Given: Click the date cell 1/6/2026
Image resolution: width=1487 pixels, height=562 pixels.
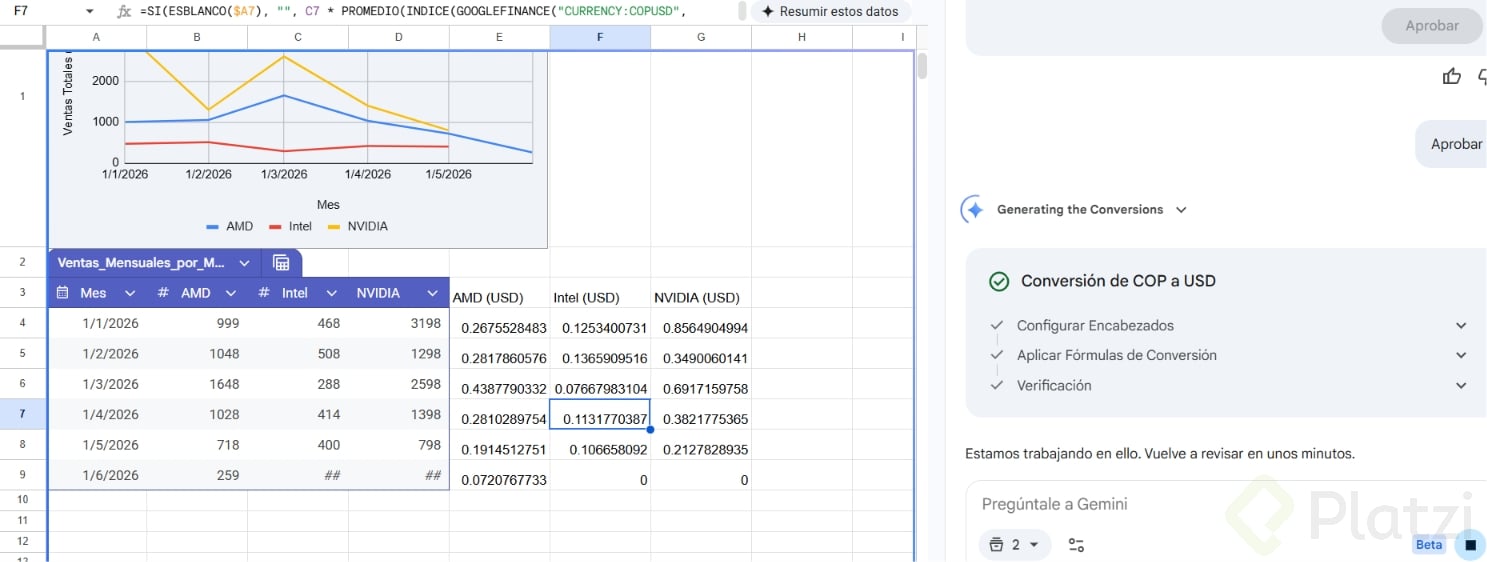Looking at the screenshot, I should tap(96, 475).
